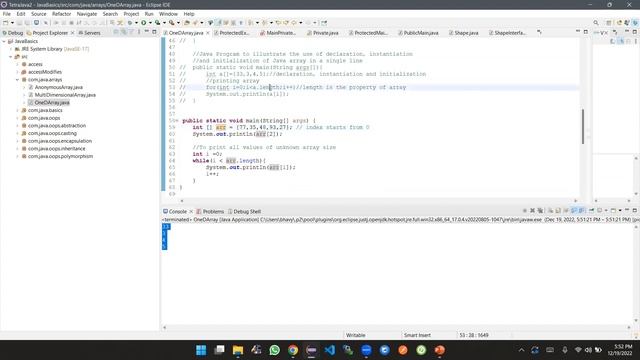Open File Explorer from taskbar
Screen dimensions: 640x360
238,350
